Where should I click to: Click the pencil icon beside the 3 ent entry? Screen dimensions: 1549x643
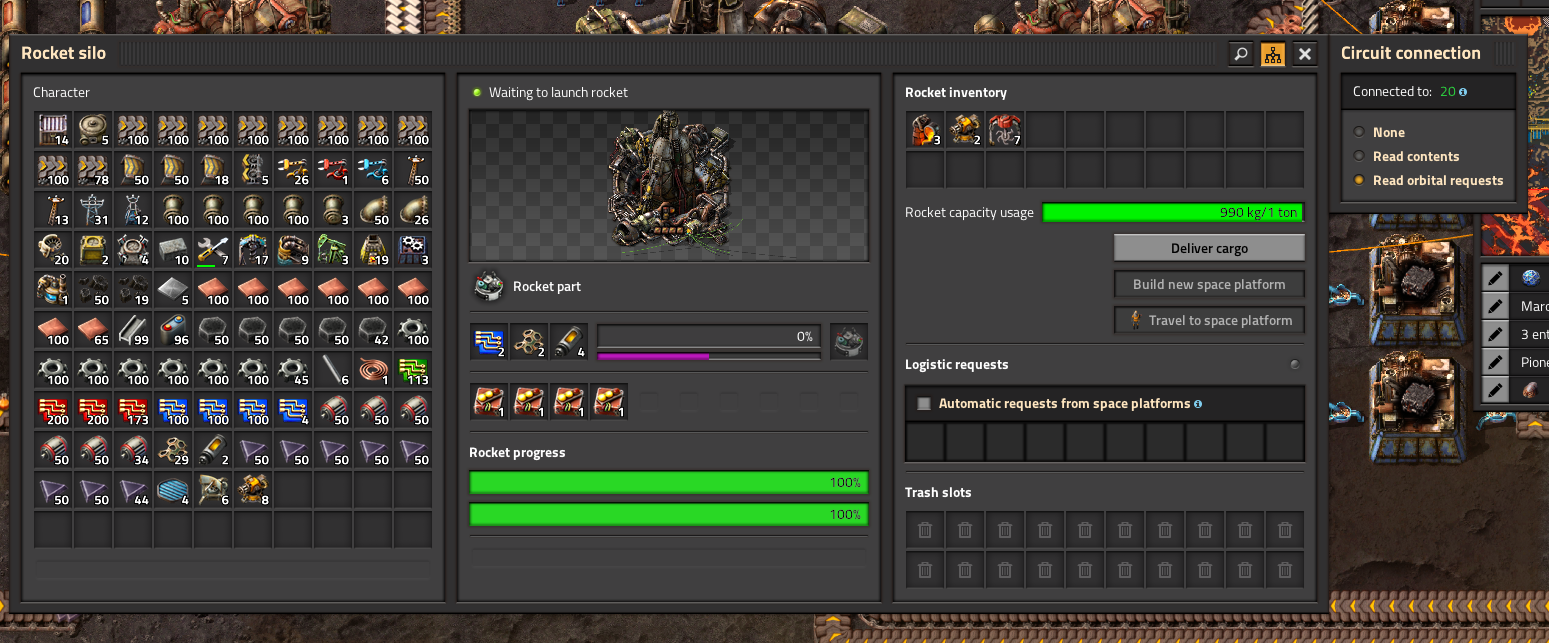pyautogui.click(x=1495, y=334)
